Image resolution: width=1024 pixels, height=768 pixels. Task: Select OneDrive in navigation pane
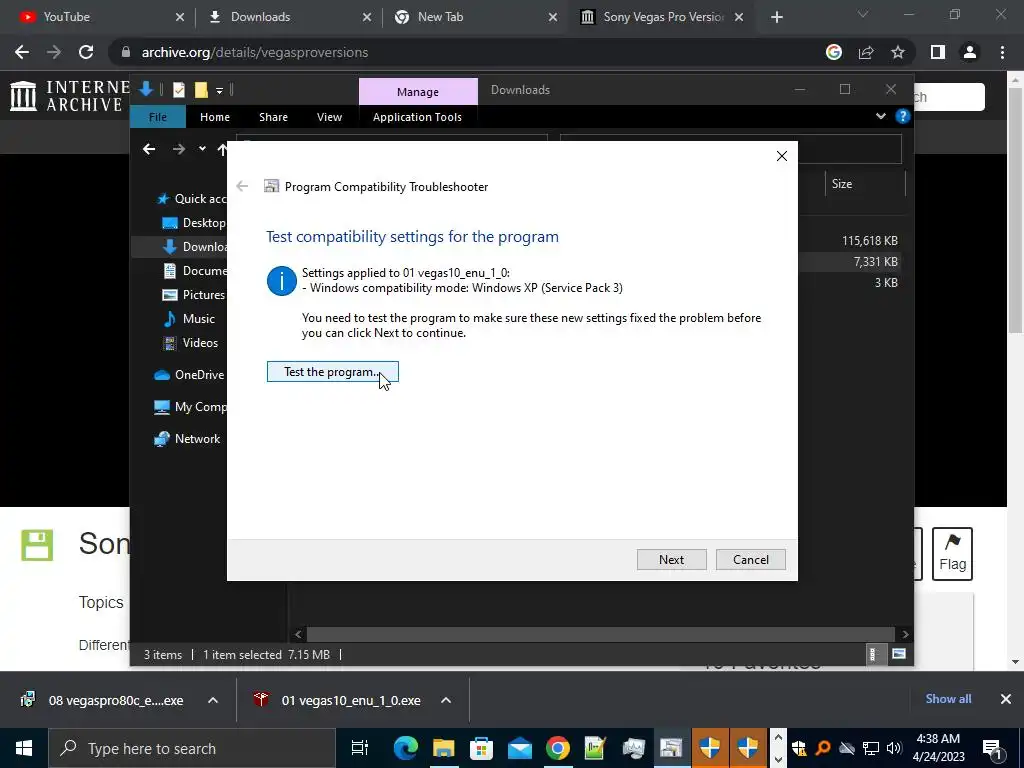[x=189, y=375]
